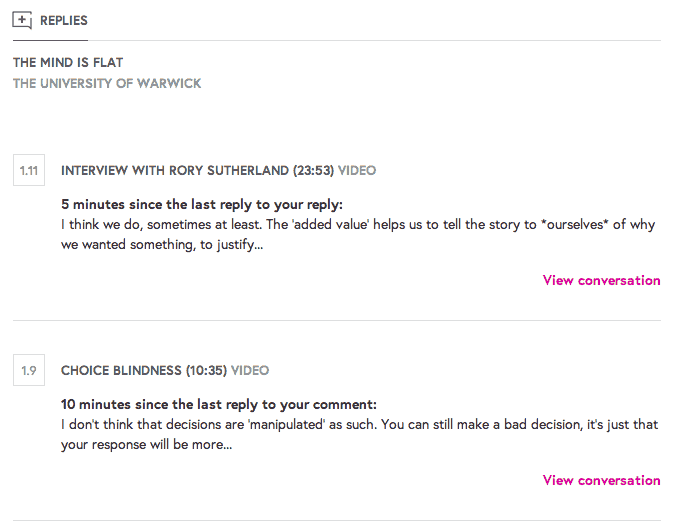
Task: Click VIDEO label beside Choice Blindness
Action: [250, 371]
